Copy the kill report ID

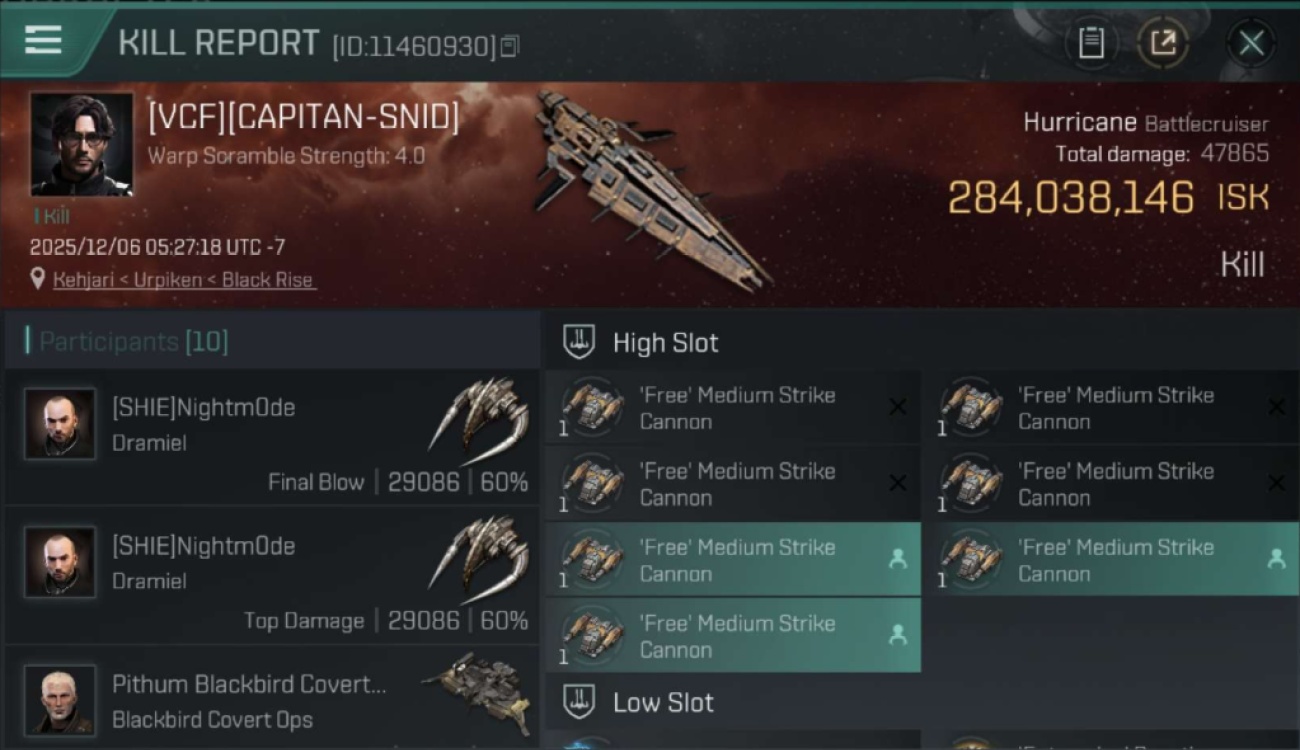tap(510, 46)
